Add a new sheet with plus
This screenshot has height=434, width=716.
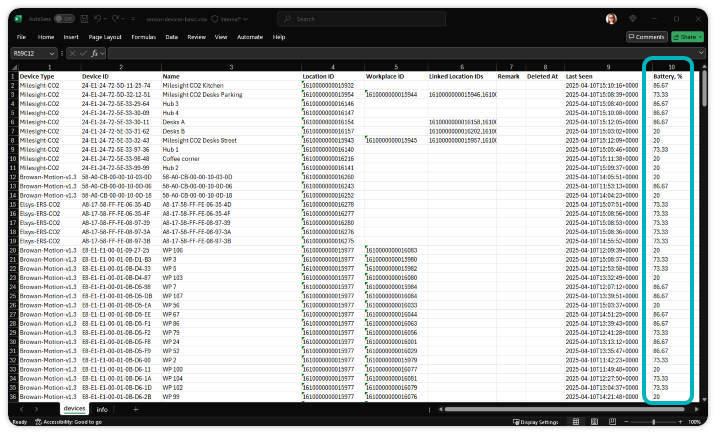[x=136, y=409]
